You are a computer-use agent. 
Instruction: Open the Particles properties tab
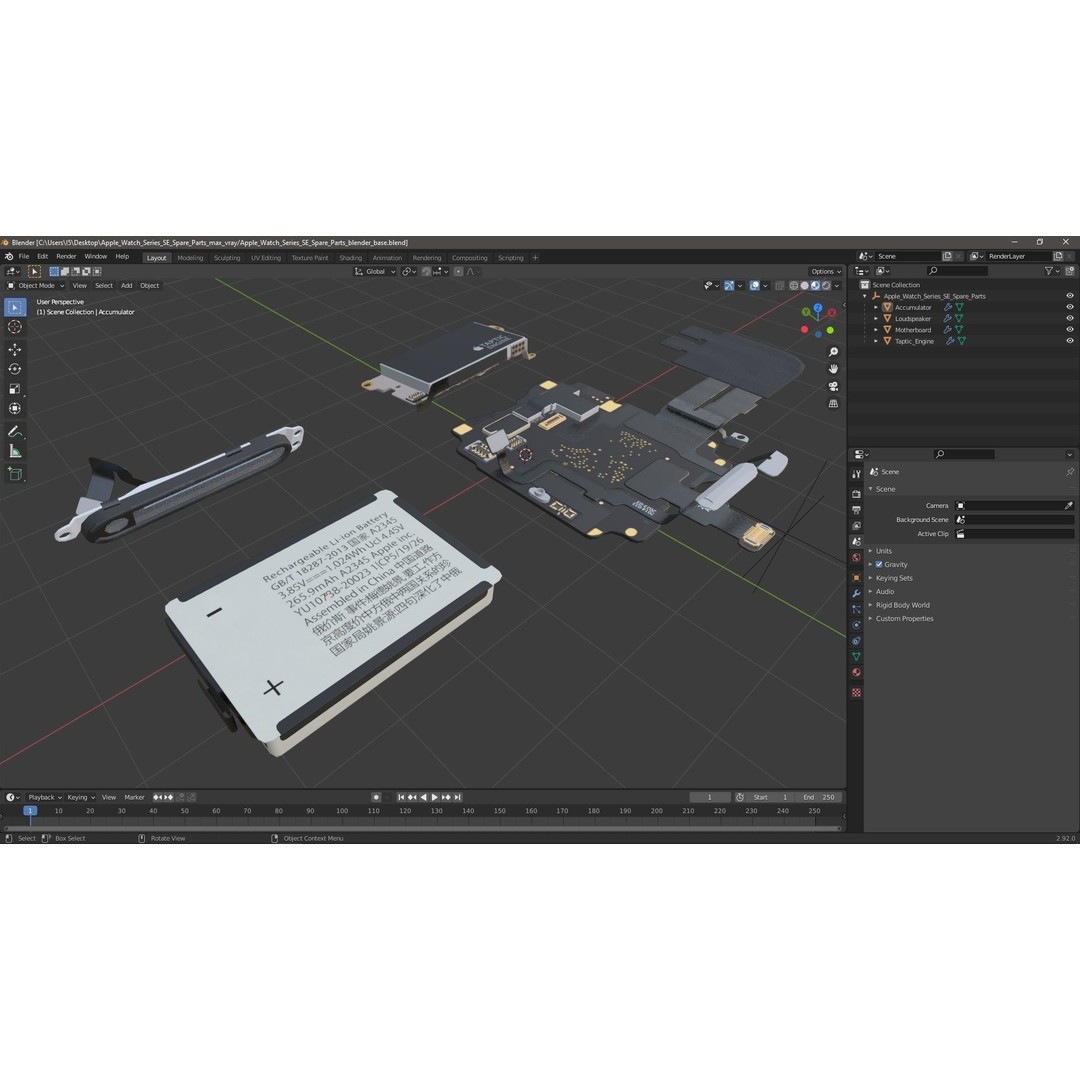point(856,609)
